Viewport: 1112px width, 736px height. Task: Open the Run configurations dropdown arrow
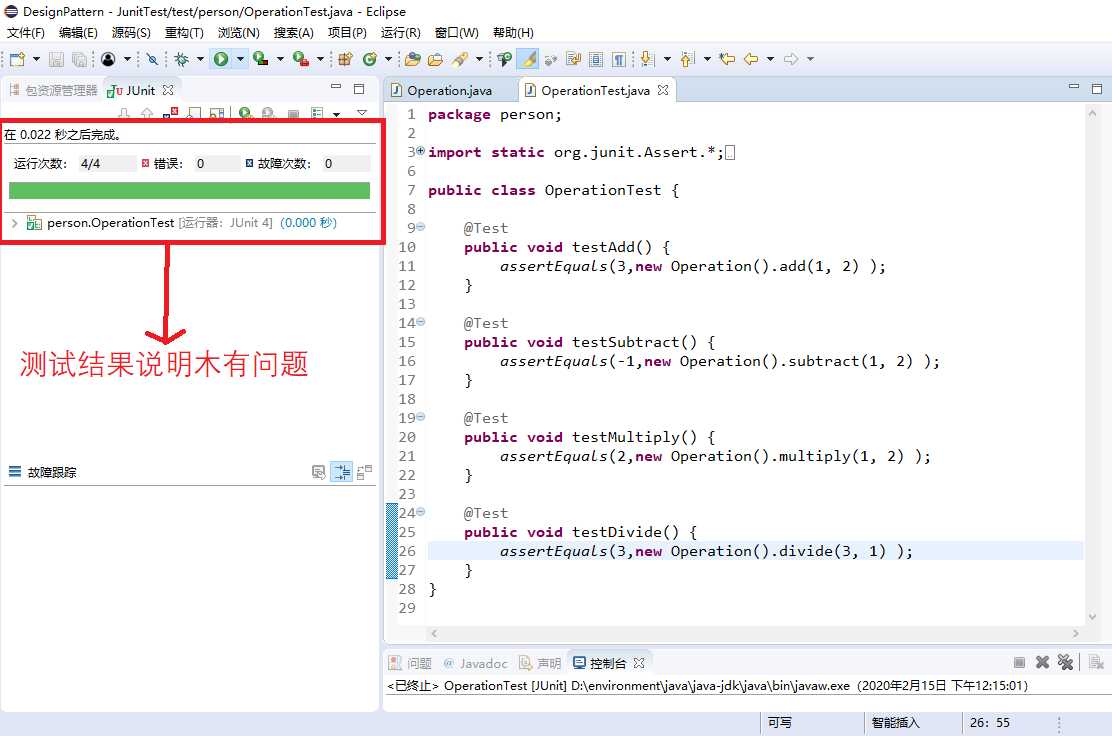pos(240,60)
